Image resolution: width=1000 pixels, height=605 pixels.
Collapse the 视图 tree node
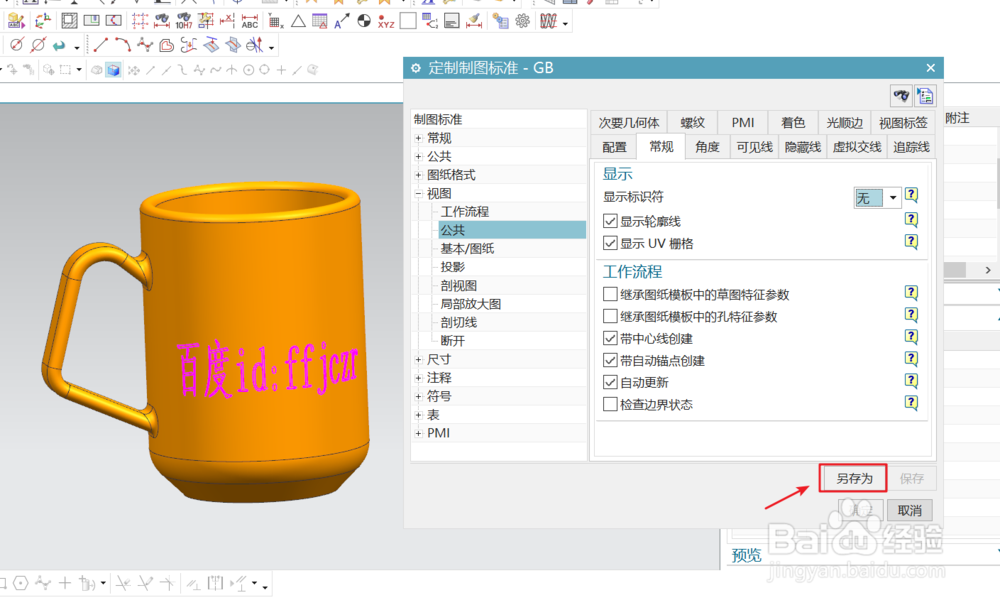(418, 193)
